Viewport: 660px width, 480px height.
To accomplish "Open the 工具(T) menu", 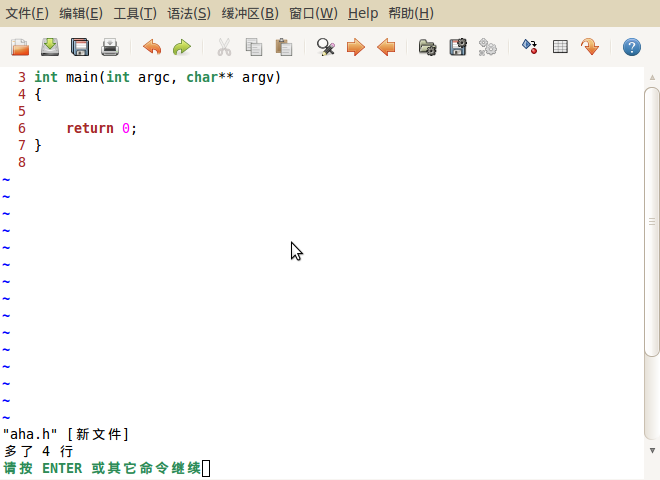I will coord(135,13).
